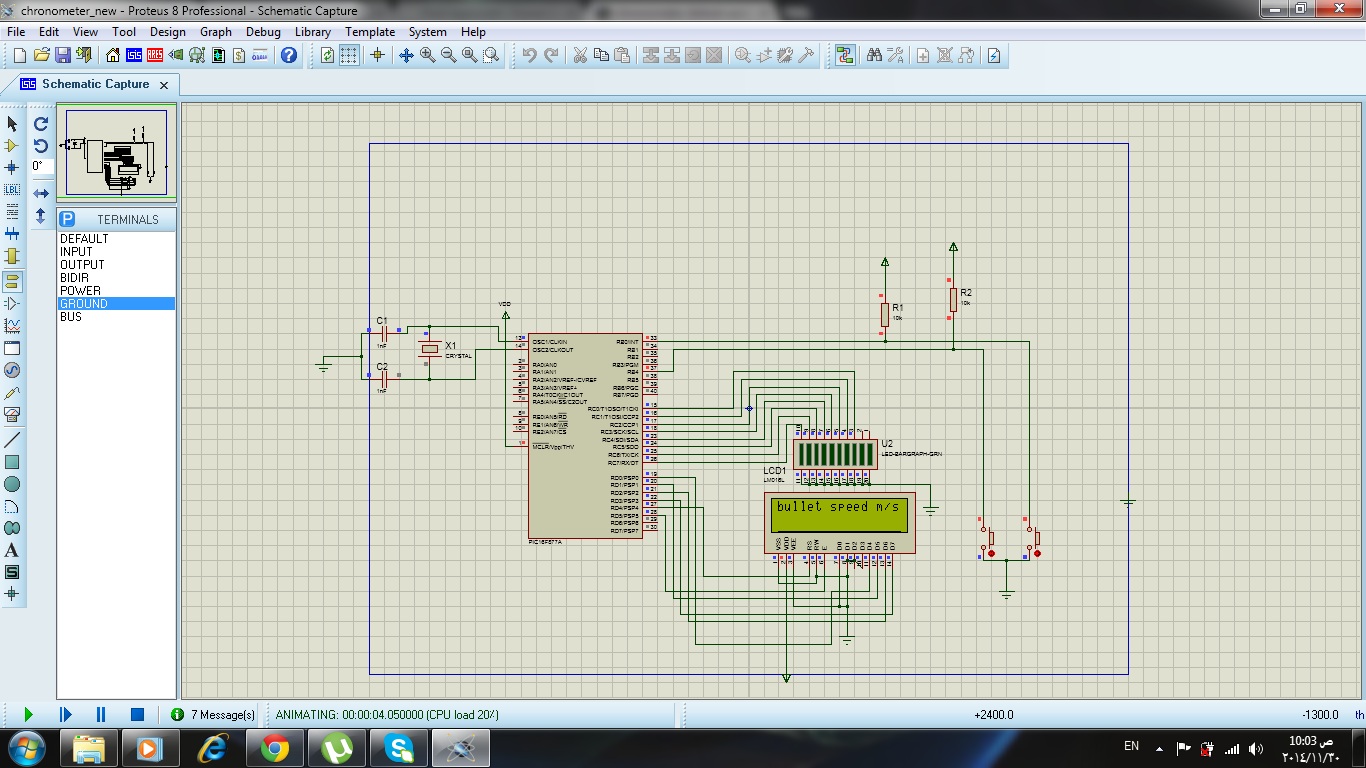This screenshot has height=768, width=1366.
Task: Open the Library menu
Action: (x=312, y=32)
